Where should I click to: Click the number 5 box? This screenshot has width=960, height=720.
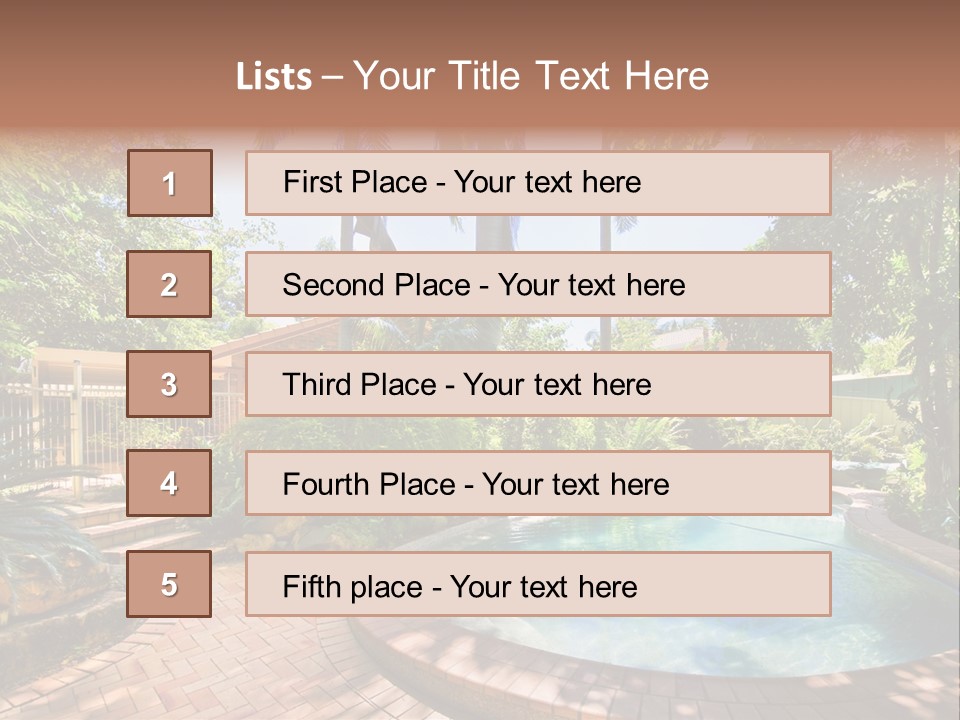tap(169, 584)
